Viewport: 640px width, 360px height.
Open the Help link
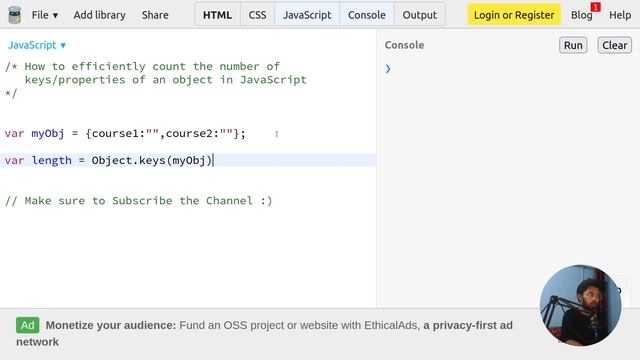(x=620, y=15)
